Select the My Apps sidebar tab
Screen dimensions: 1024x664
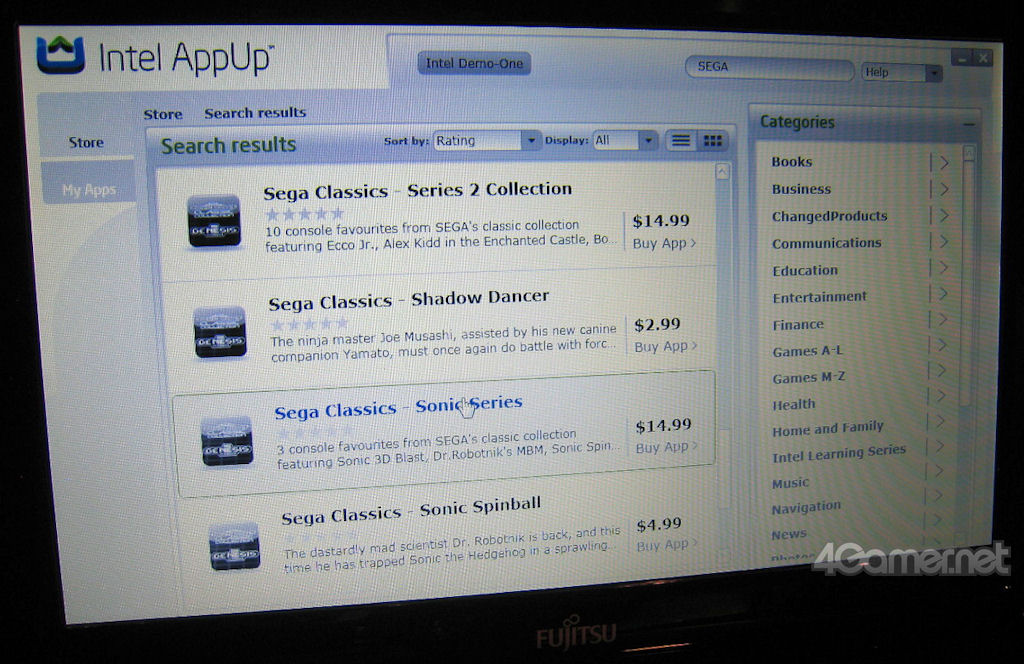89,189
